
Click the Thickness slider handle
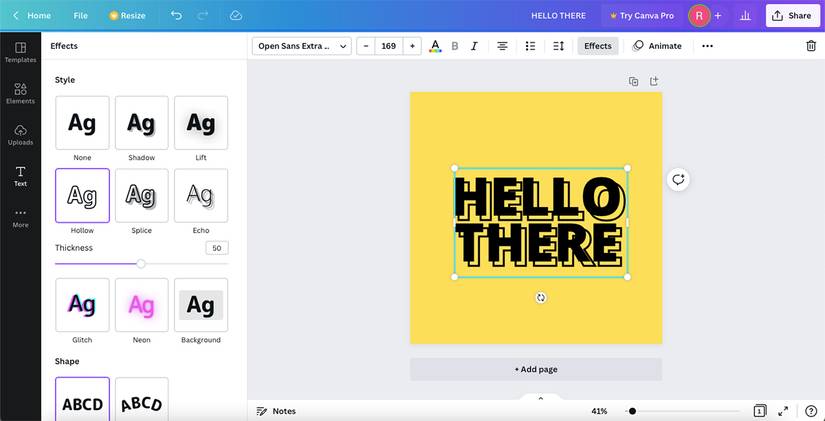[141, 264]
